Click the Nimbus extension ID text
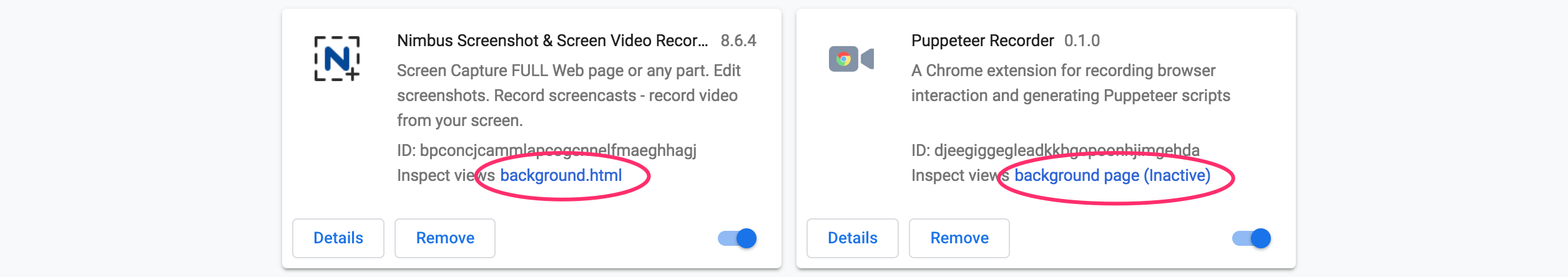 point(547,150)
